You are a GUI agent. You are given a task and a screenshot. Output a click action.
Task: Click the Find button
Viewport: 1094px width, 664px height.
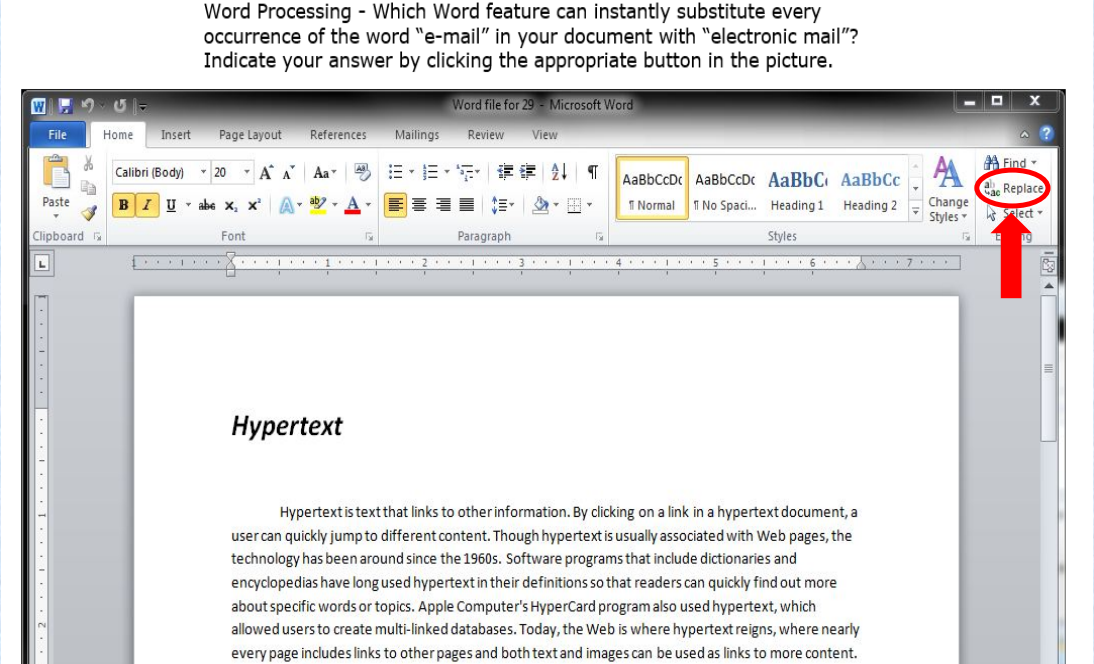1010,163
